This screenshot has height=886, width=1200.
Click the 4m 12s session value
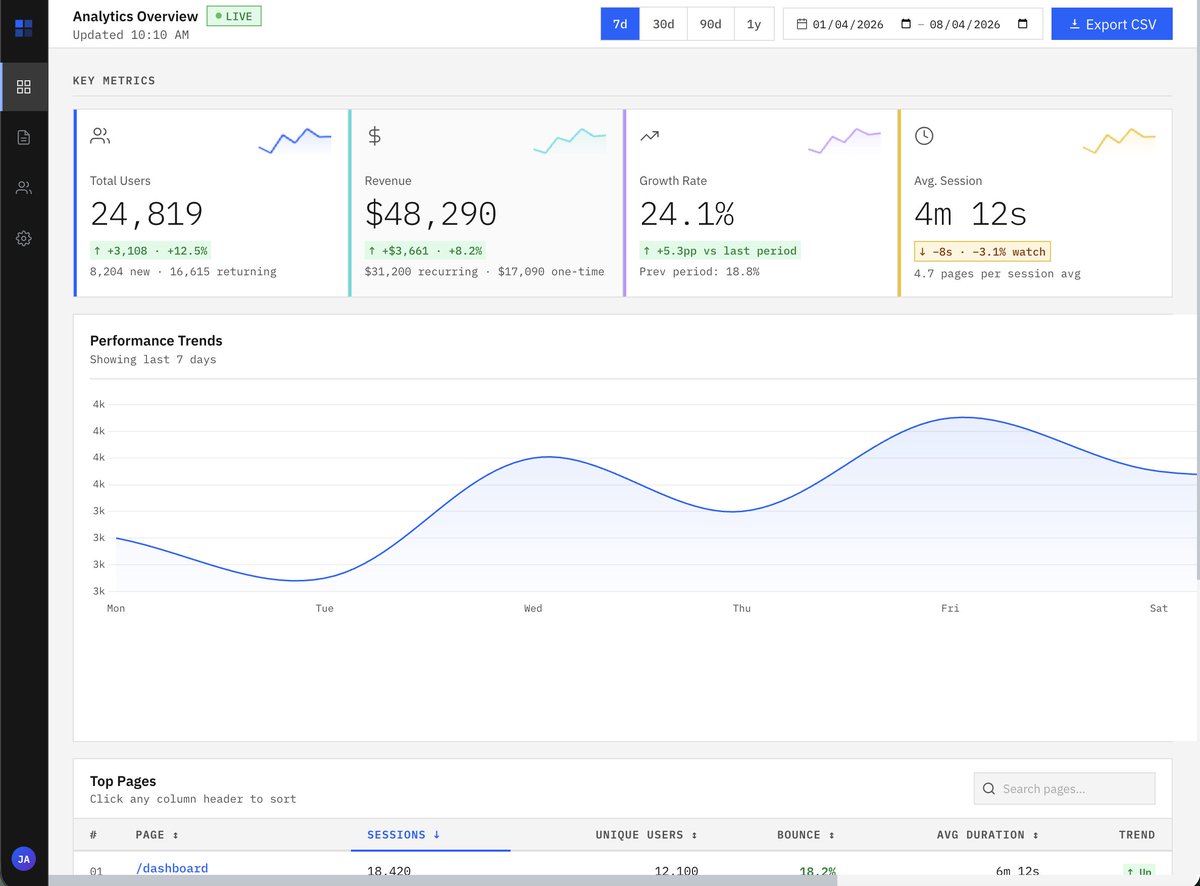coord(971,214)
